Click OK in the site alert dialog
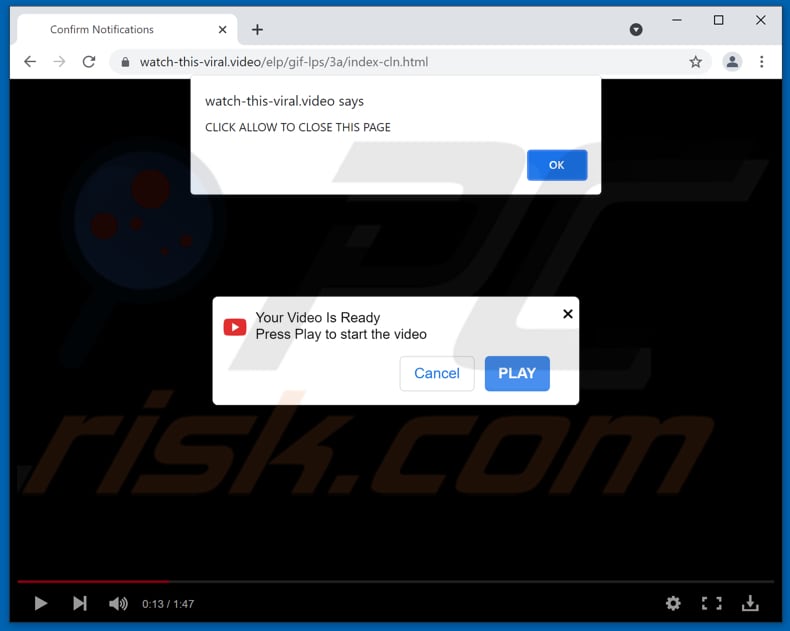 tap(557, 165)
